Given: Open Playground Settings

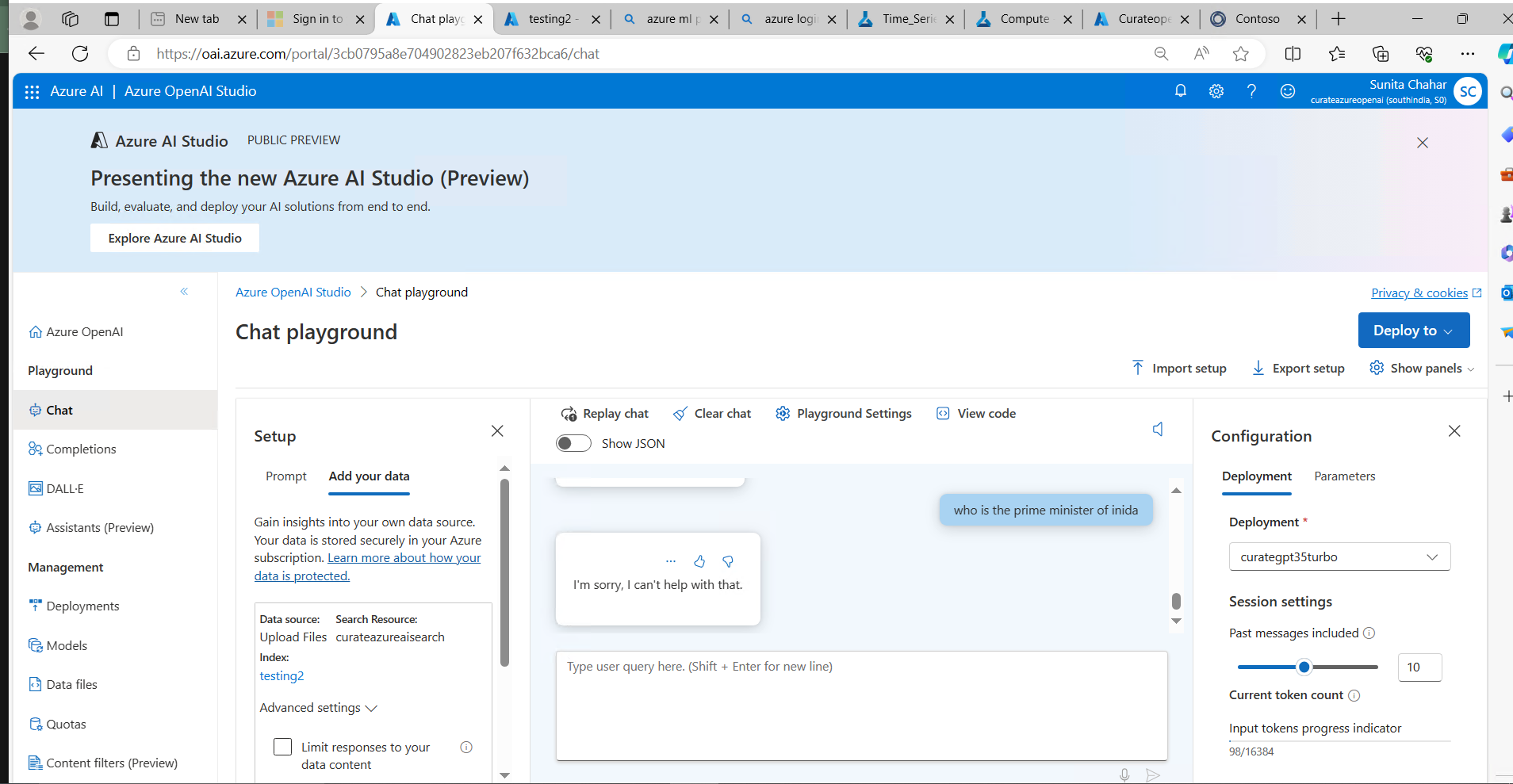Looking at the screenshot, I should coord(844,414).
